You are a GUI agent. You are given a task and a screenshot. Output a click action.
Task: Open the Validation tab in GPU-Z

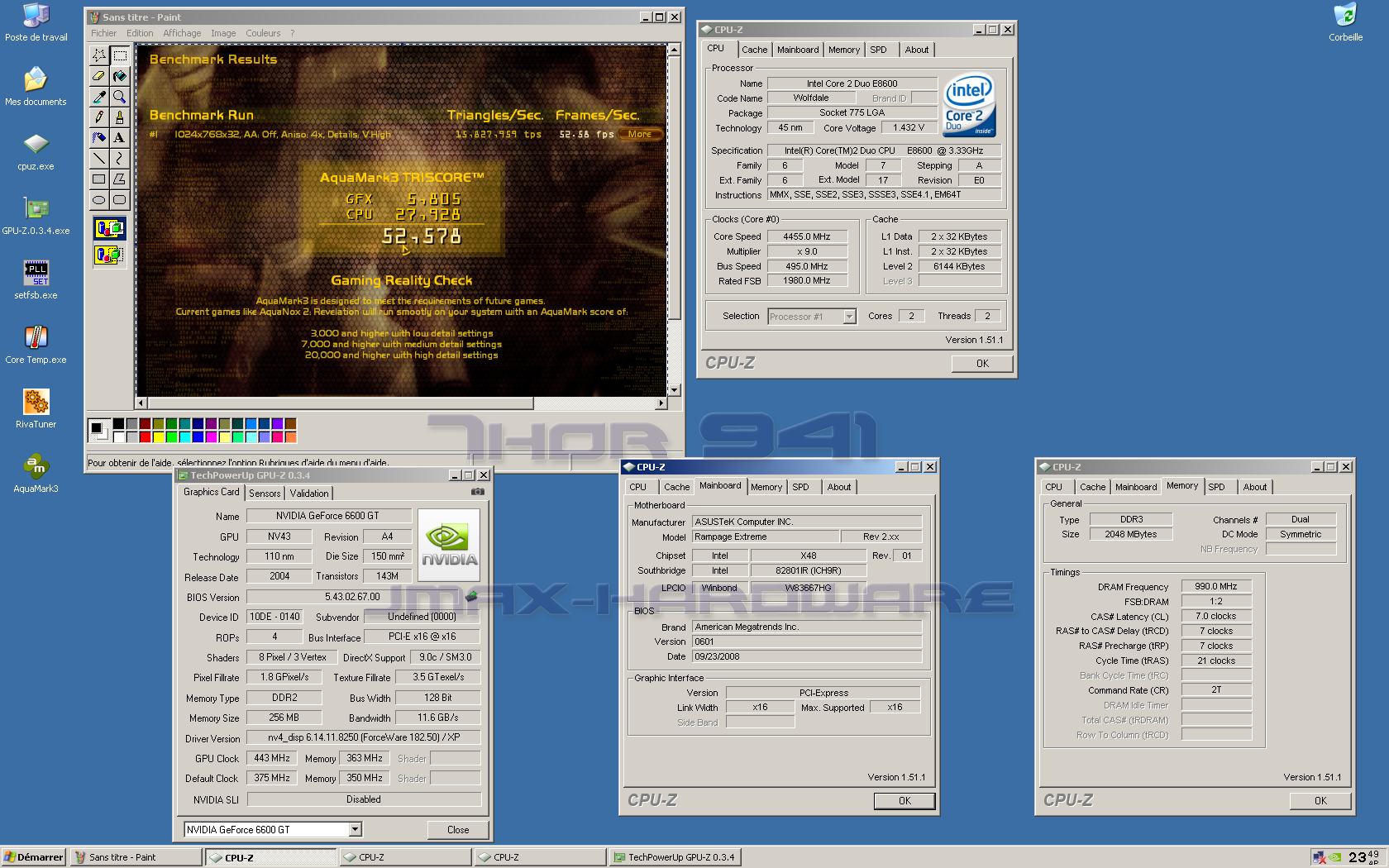pos(309,494)
